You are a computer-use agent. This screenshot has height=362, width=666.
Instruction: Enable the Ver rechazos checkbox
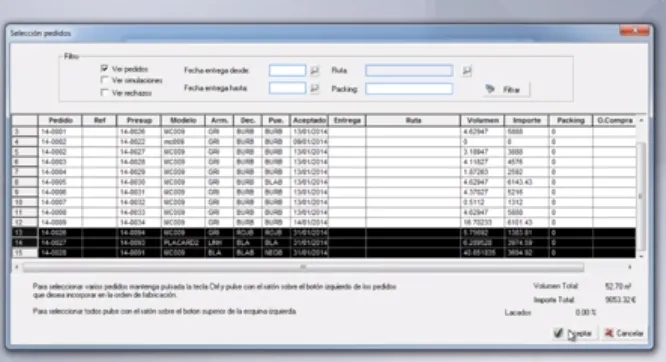[104, 93]
